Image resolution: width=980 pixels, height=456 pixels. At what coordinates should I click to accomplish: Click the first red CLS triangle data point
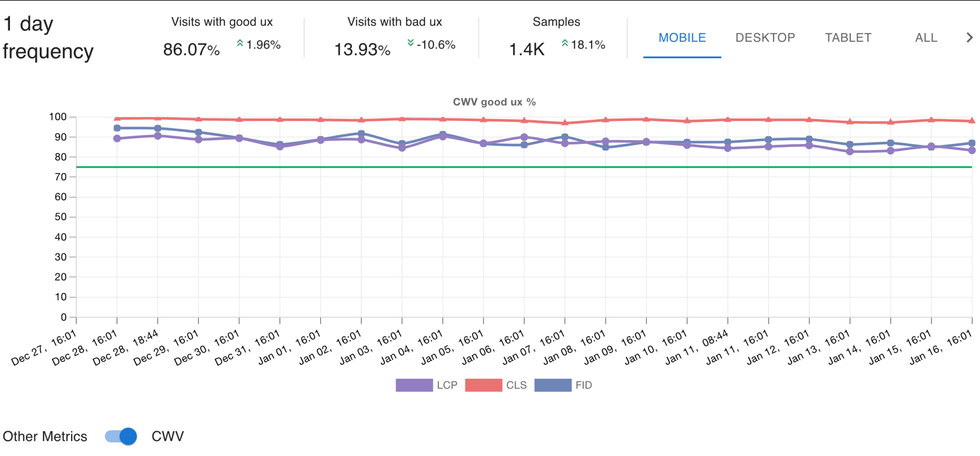117,119
